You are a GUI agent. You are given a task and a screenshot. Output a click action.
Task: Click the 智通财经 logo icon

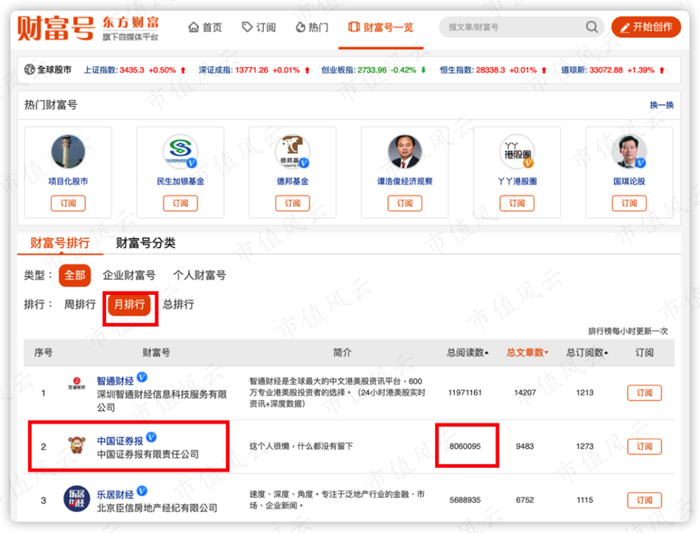pyautogui.click(x=77, y=383)
